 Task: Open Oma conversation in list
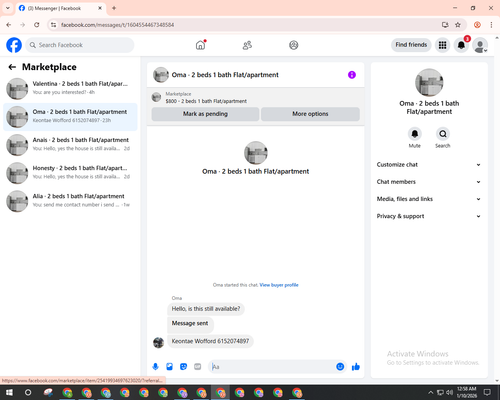click(70, 117)
